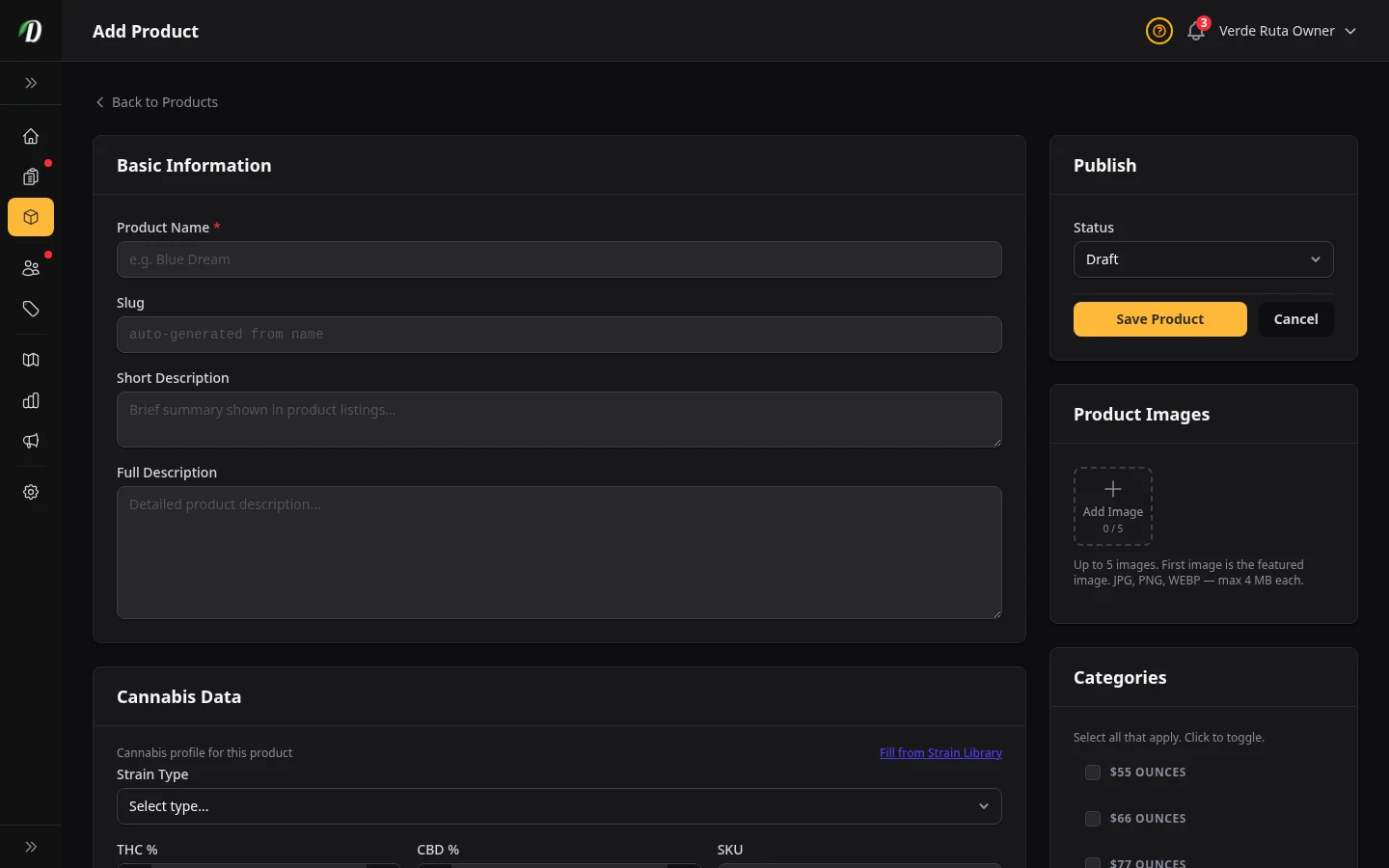Open the Verde Ruta Owner account menu

point(1277,31)
